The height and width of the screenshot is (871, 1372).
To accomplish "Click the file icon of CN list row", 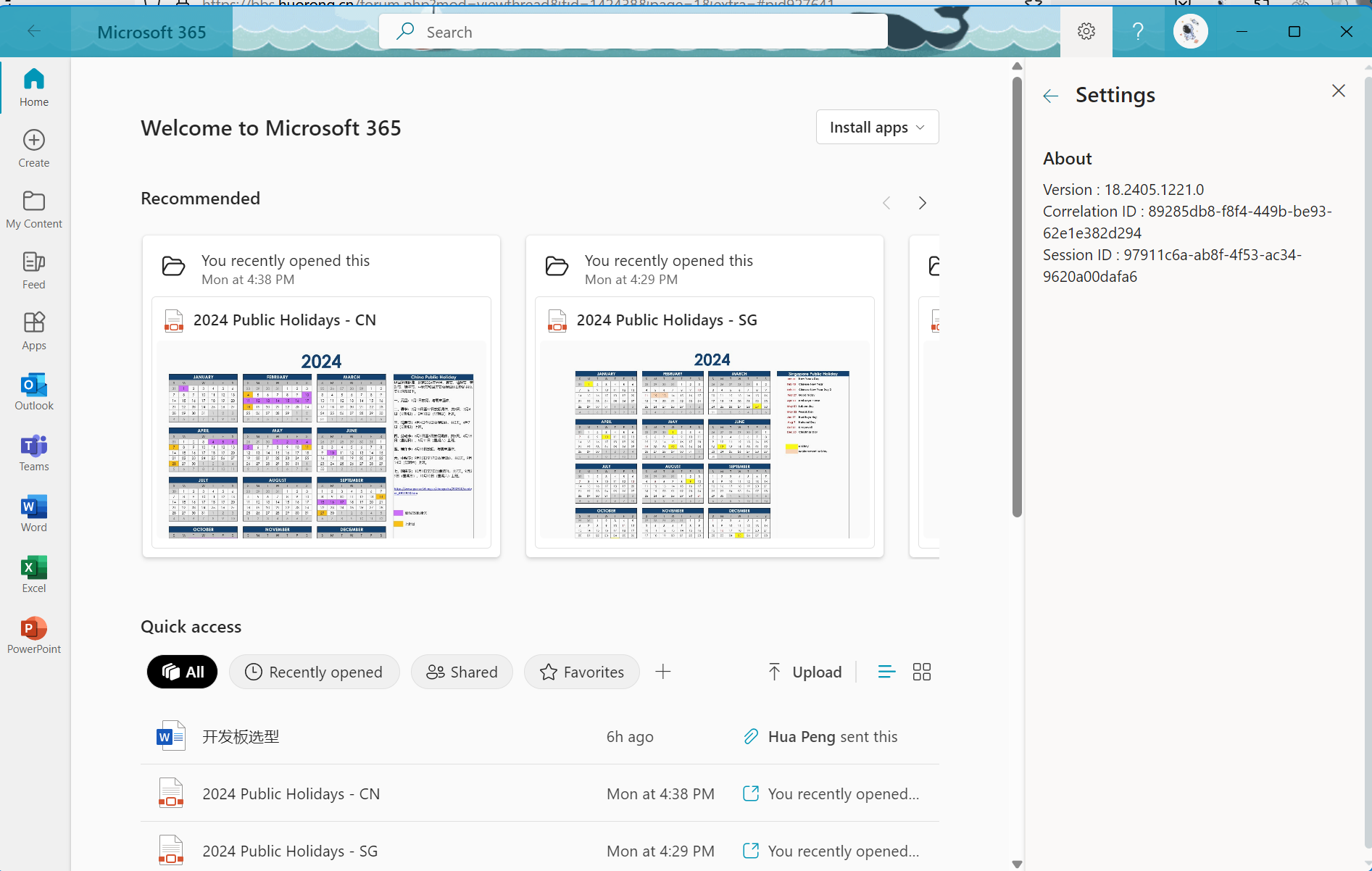I will point(171,793).
